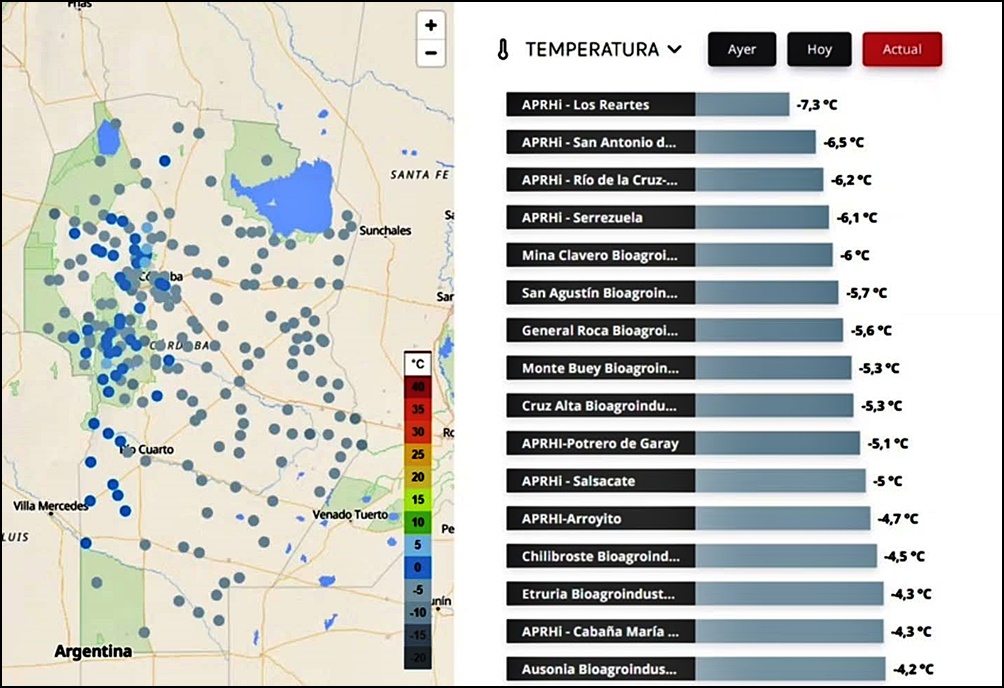Click the Argentina label on map
Screen dimensions: 1004x688
93,651
